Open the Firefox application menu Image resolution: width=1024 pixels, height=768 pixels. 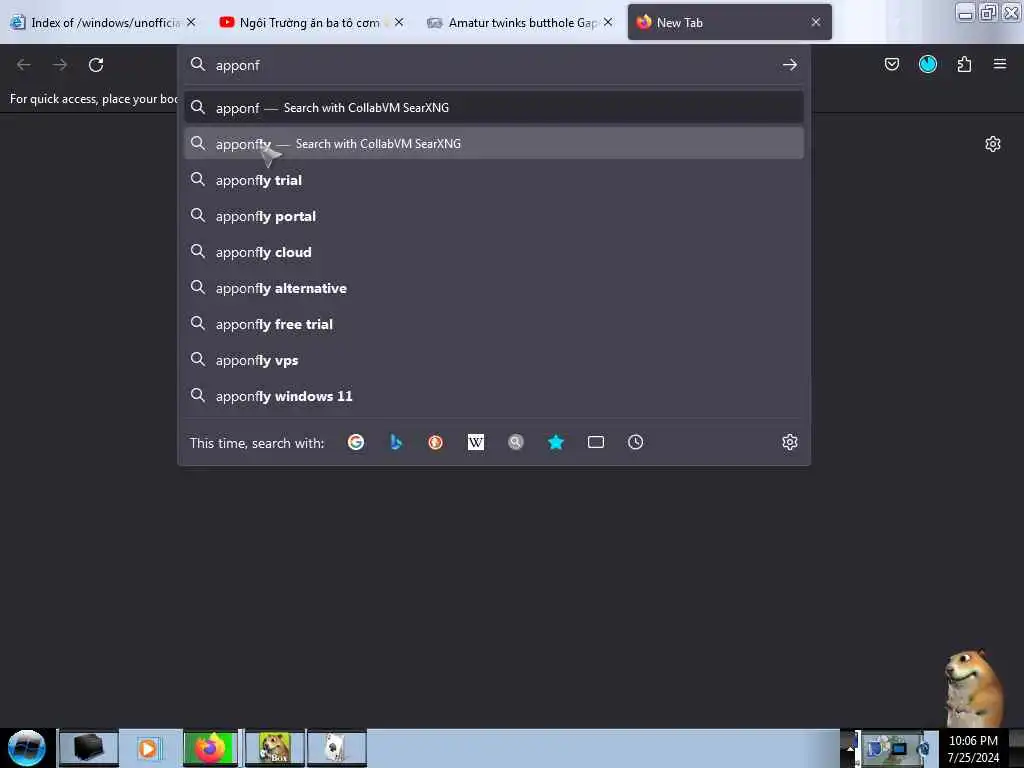tap(1000, 64)
